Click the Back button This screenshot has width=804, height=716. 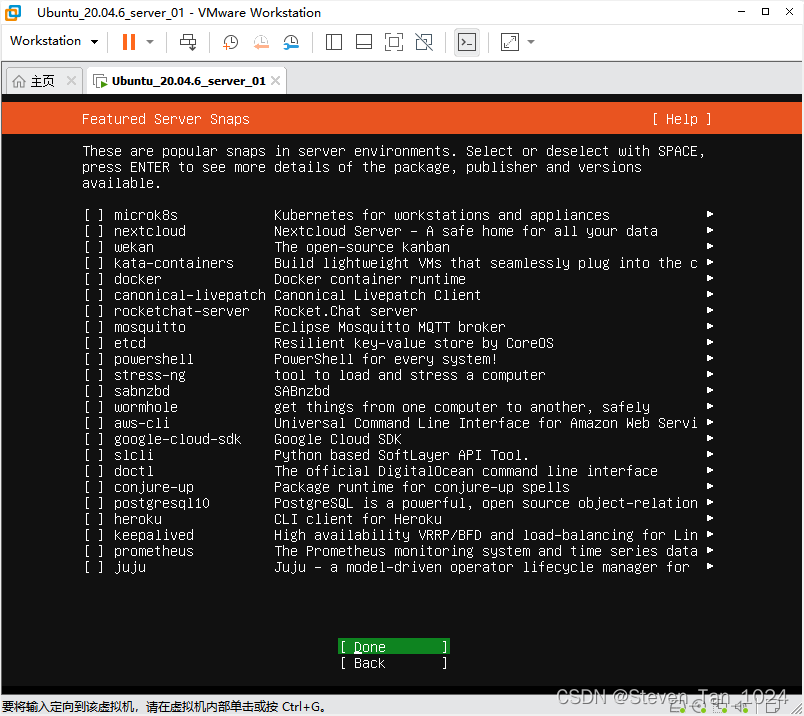pyautogui.click(x=394, y=663)
